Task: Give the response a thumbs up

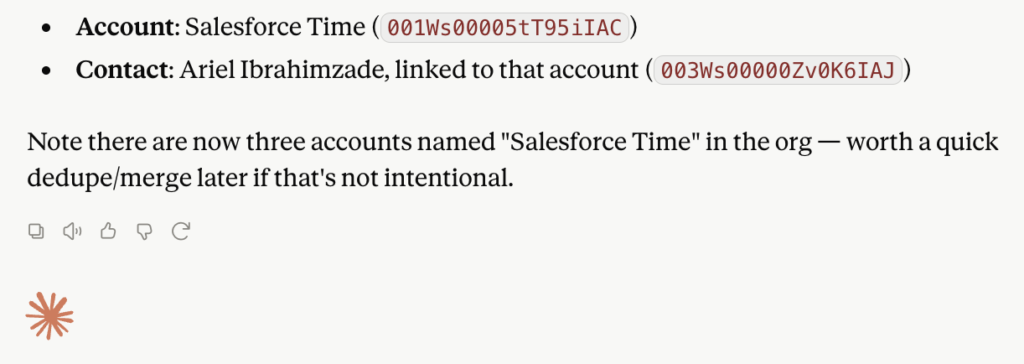Action: coord(108,231)
